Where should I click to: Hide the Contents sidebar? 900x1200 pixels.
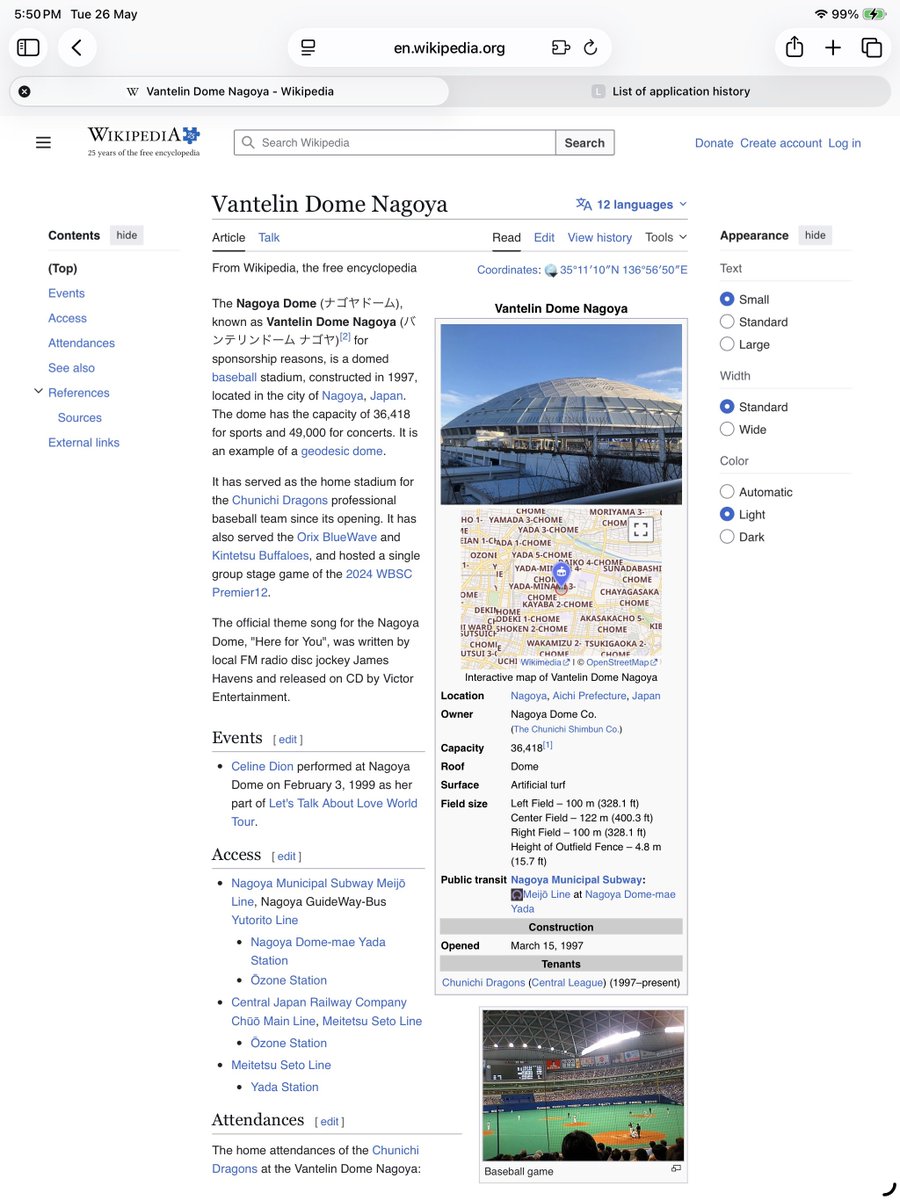(127, 235)
